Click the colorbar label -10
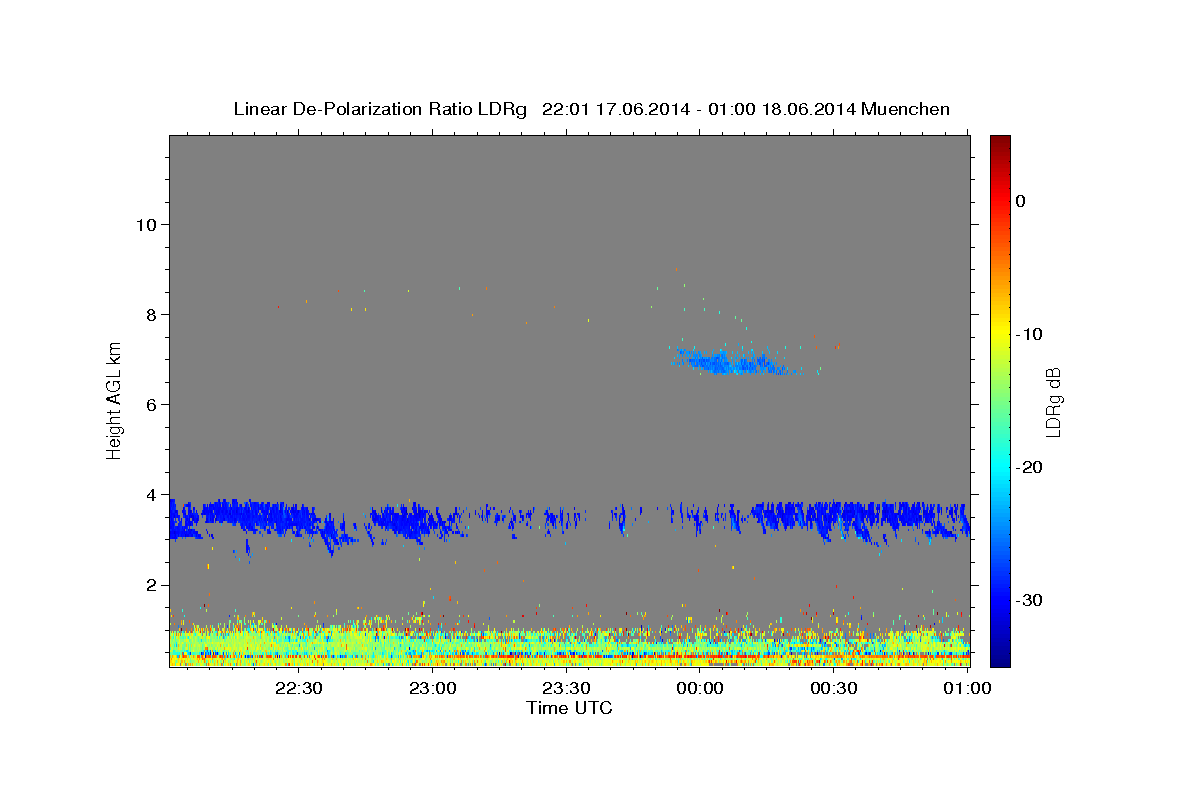The width and height of the screenshot is (1200, 800). [x=1030, y=334]
